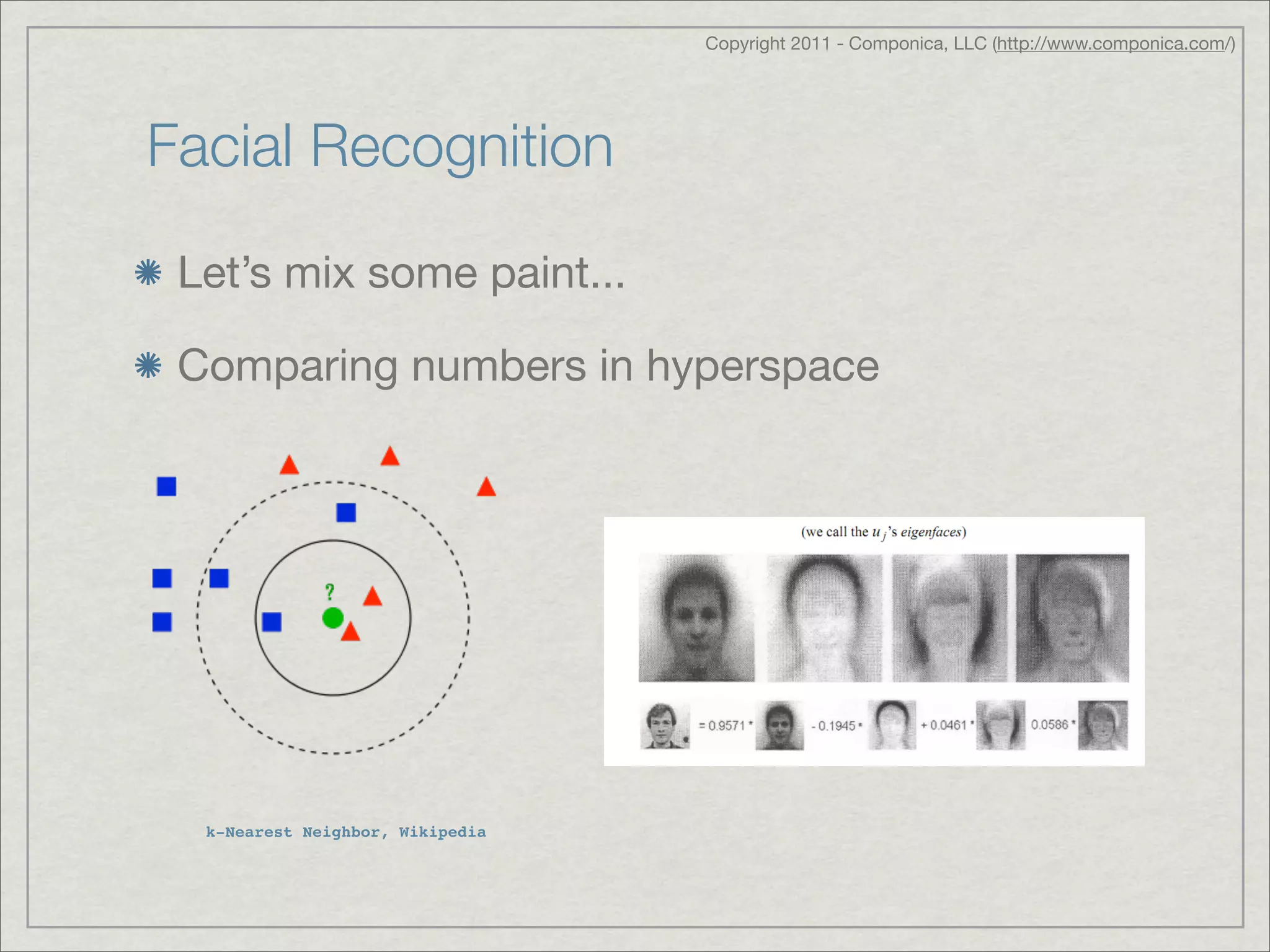Screen dimensions: 1270x952
Task: Select the first large eigenface image
Action: pos(696,618)
